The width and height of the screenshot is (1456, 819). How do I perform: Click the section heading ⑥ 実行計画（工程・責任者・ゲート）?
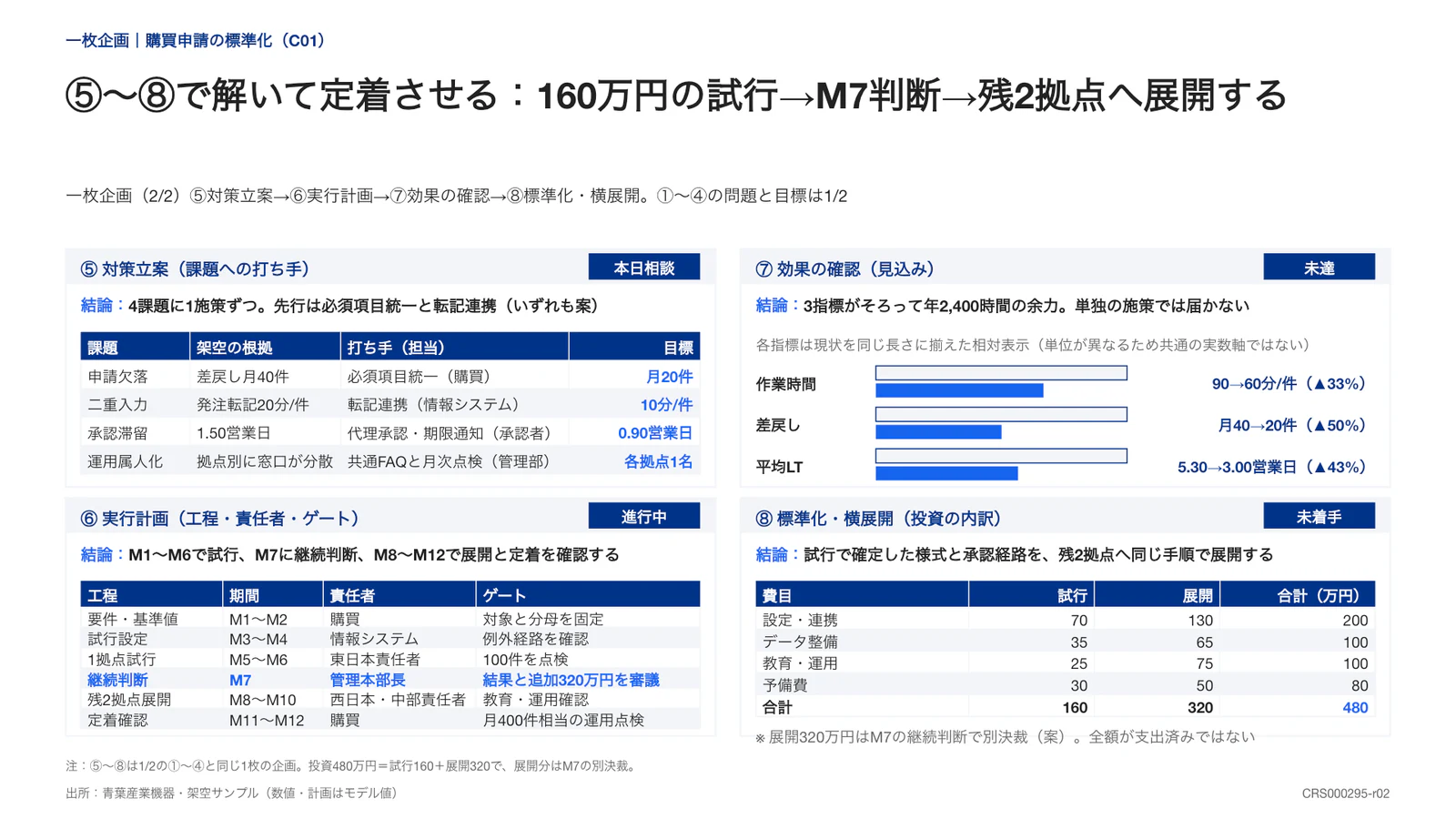(x=223, y=519)
